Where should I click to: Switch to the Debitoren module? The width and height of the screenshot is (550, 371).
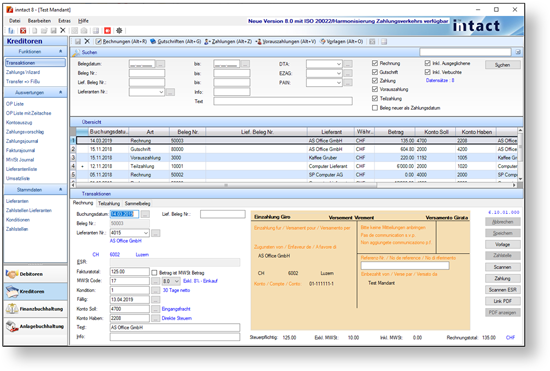coord(35,274)
